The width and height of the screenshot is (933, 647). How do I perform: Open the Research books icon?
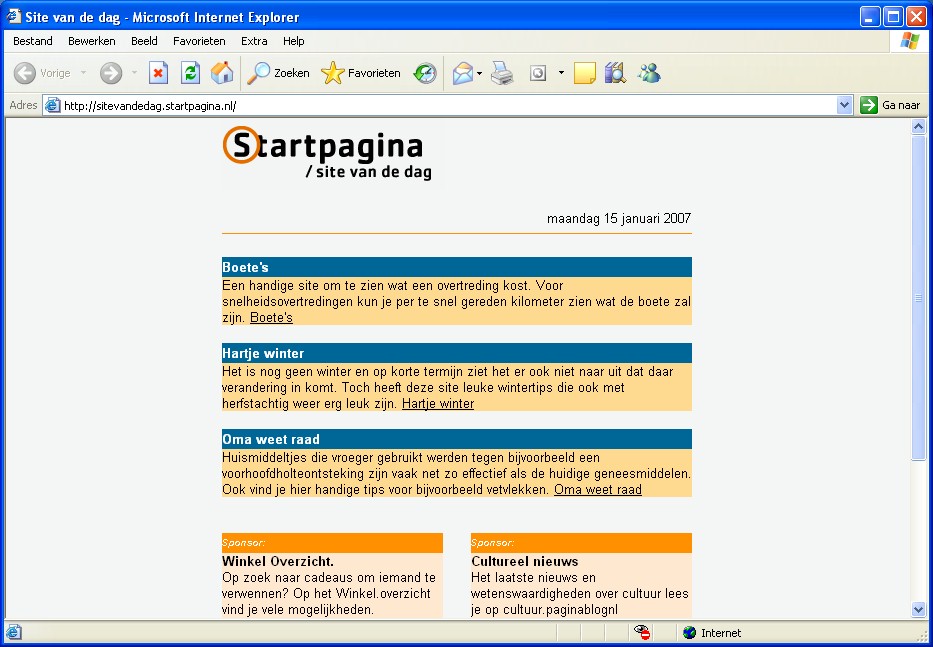(615, 73)
